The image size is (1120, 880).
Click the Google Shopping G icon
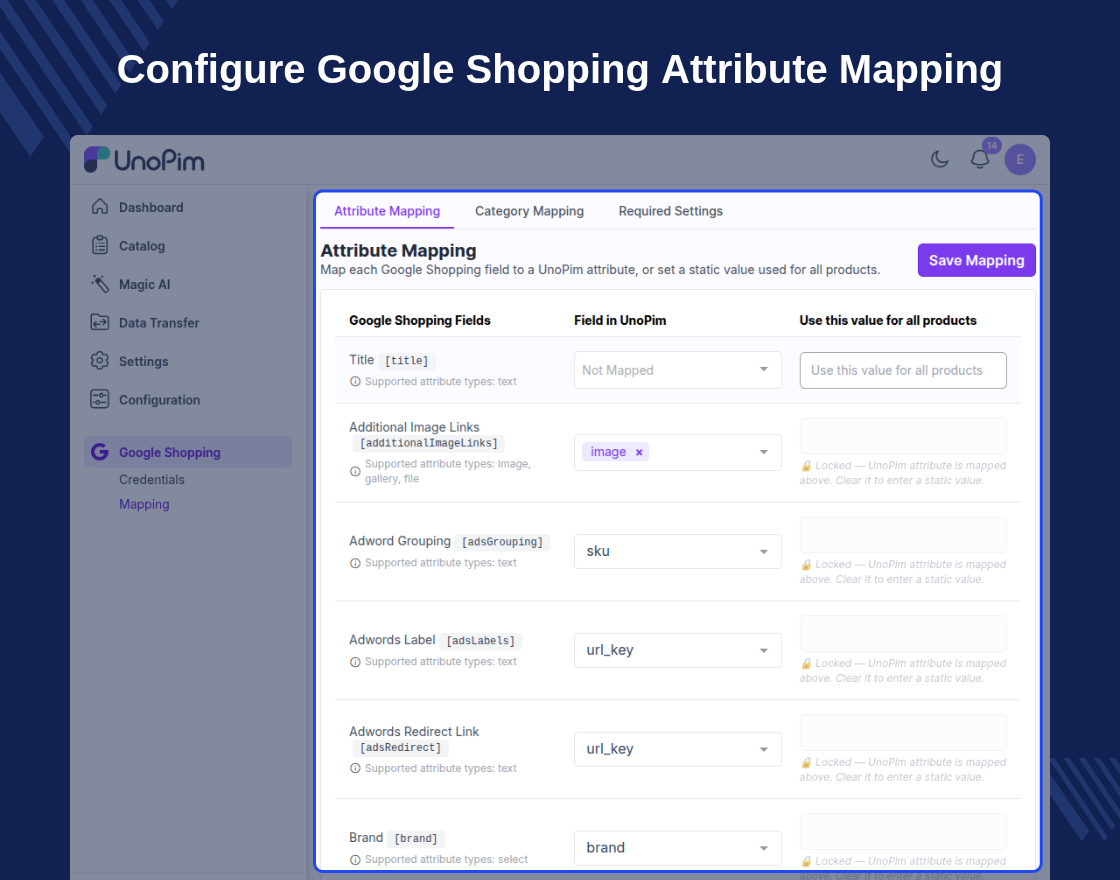click(100, 451)
